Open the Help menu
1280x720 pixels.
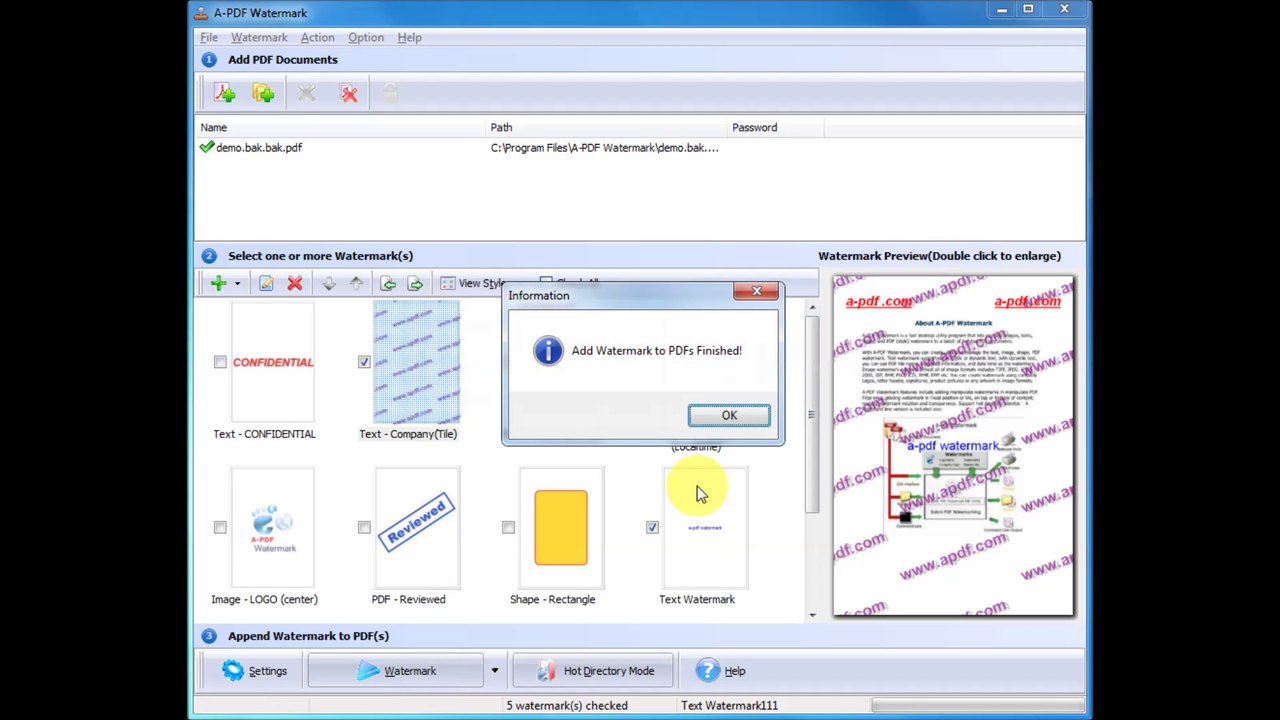[x=409, y=37]
